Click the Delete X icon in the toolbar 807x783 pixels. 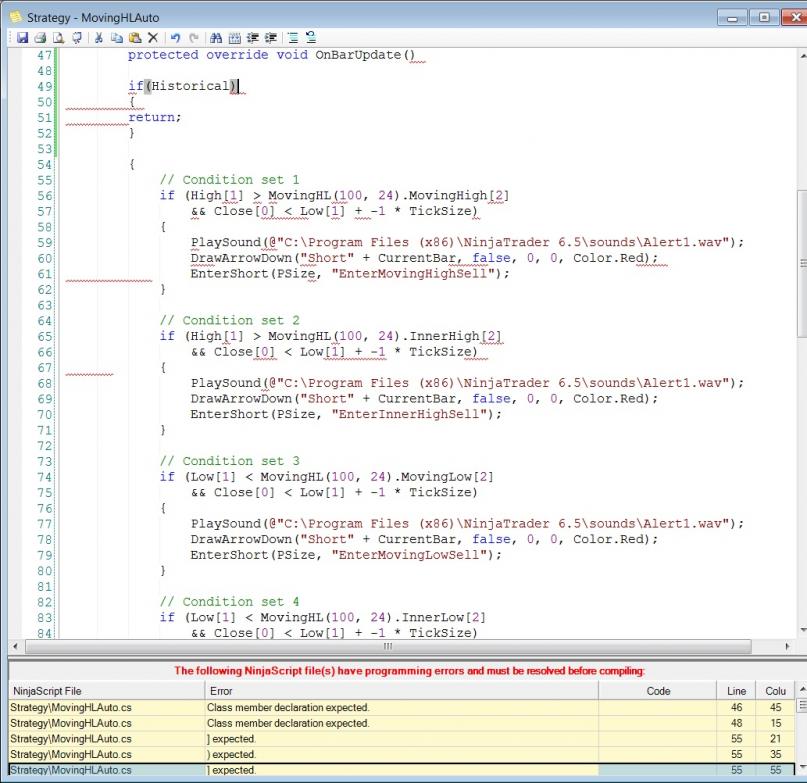152,37
